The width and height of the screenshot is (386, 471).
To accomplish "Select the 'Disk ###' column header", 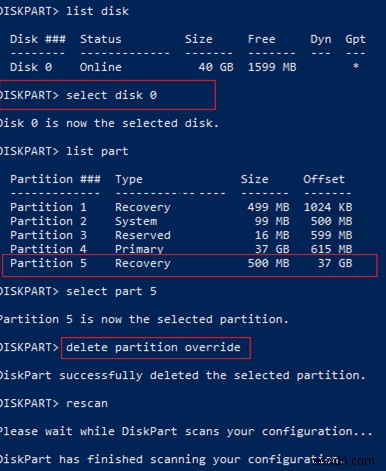I will coord(38,39).
